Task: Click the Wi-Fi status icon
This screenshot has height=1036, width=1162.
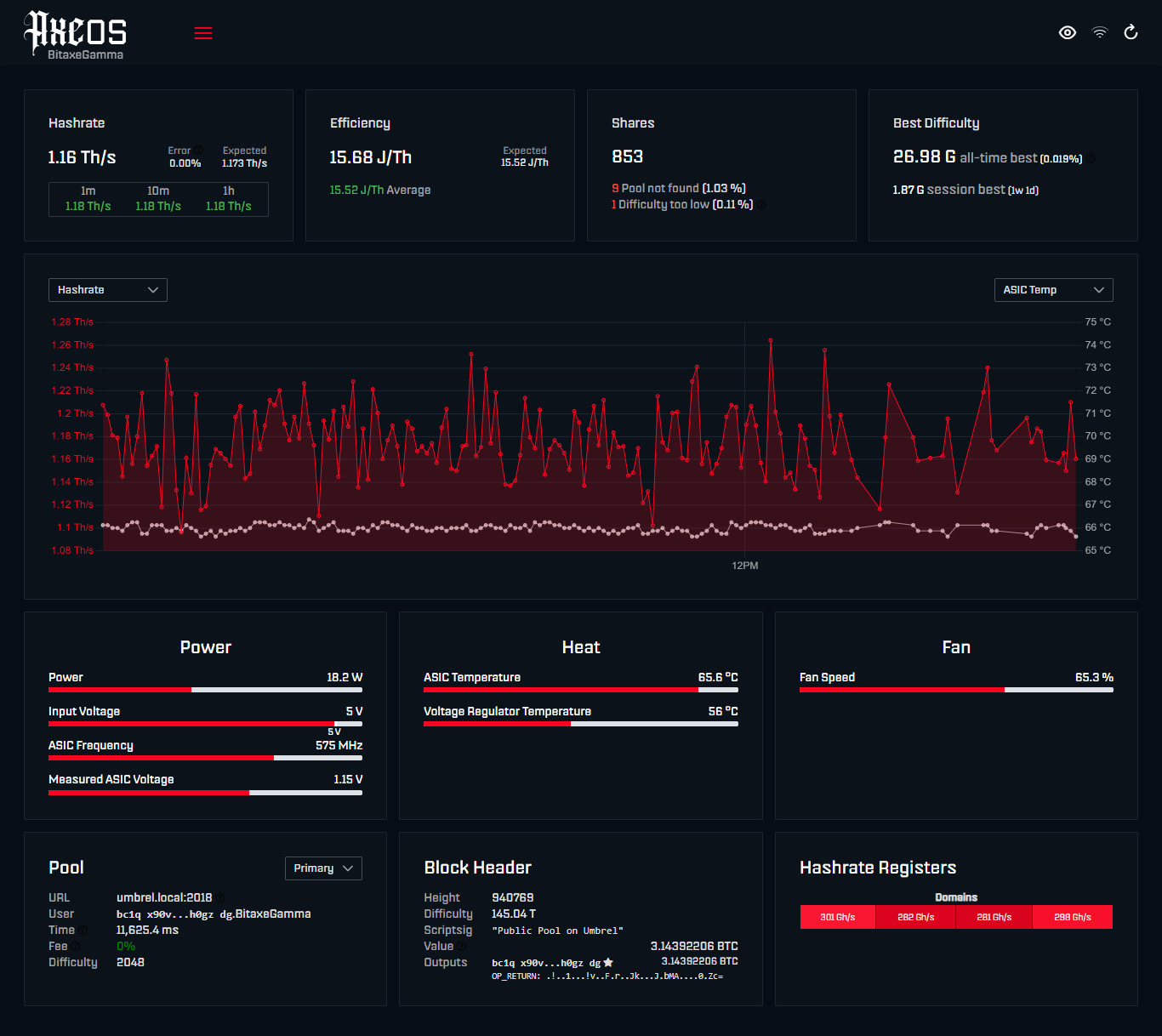Action: (1100, 32)
